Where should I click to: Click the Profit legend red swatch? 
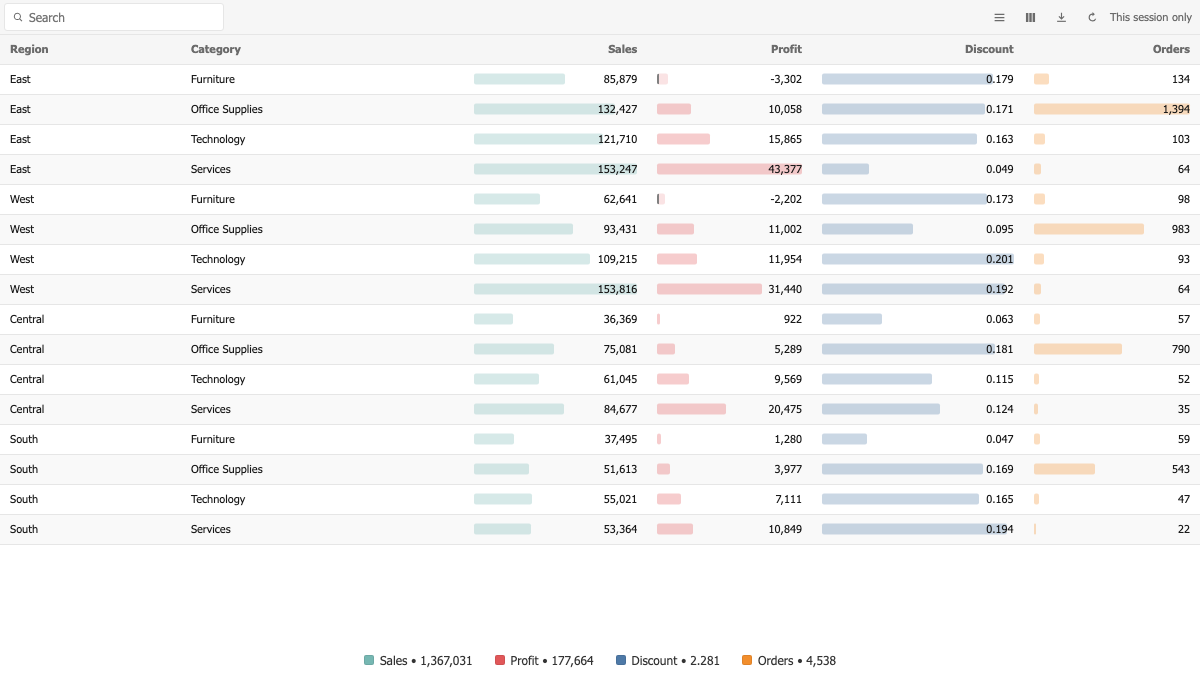tap(500, 660)
